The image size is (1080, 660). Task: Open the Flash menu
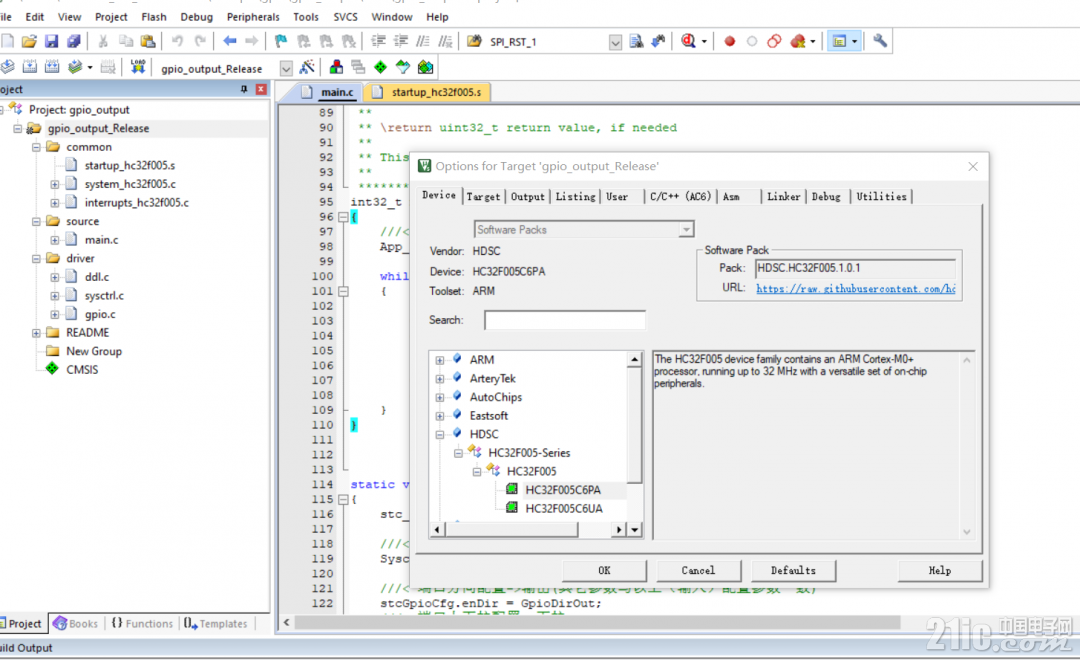pyautogui.click(x=154, y=17)
